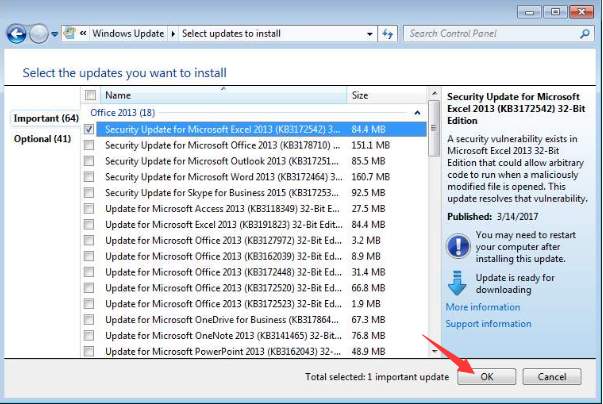Check Update for Office 2013 KB3162039

[x=89, y=256]
